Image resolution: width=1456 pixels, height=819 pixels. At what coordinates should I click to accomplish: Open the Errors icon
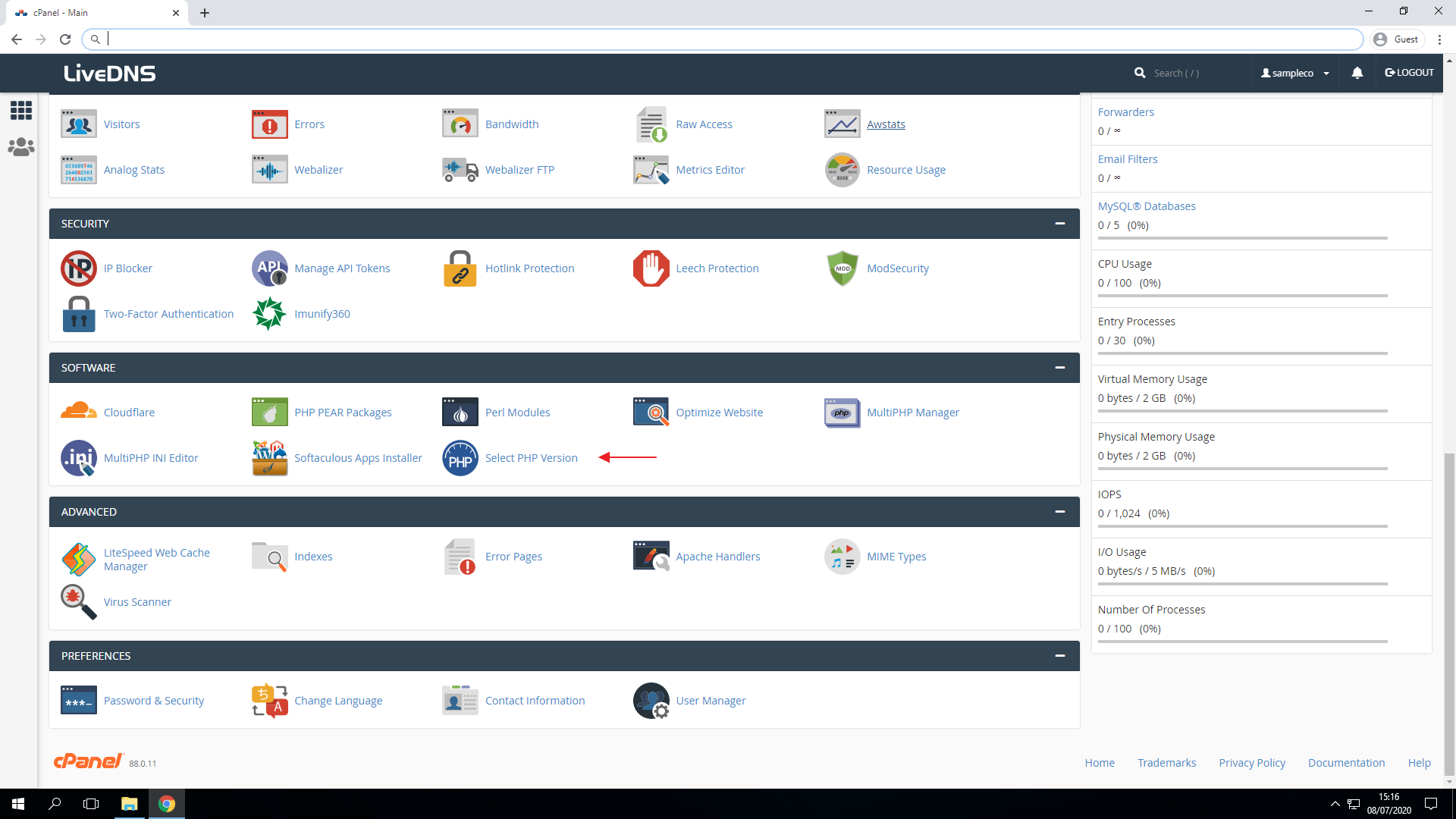(x=269, y=124)
